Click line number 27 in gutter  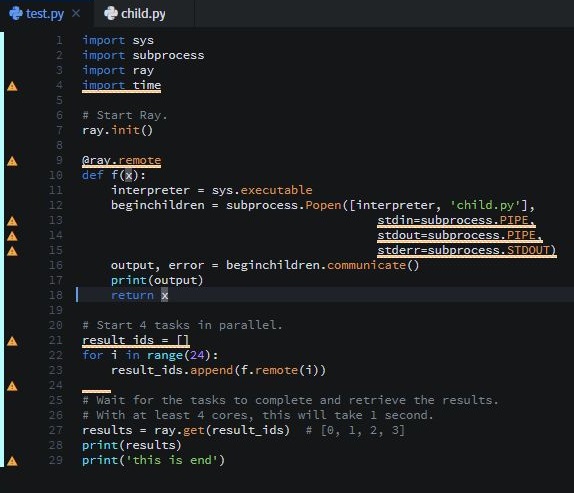coord(56,430)
